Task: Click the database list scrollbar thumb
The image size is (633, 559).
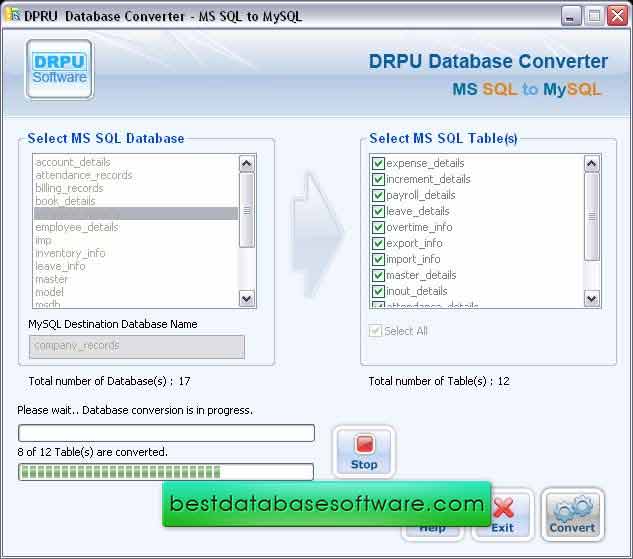Action: click(x=247, y=210)
